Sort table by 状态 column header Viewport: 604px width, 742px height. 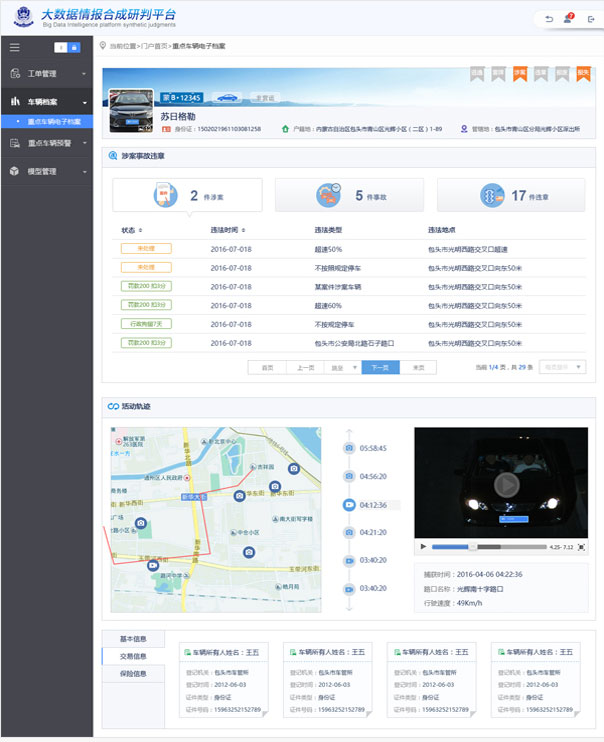[x=132, y=230]
